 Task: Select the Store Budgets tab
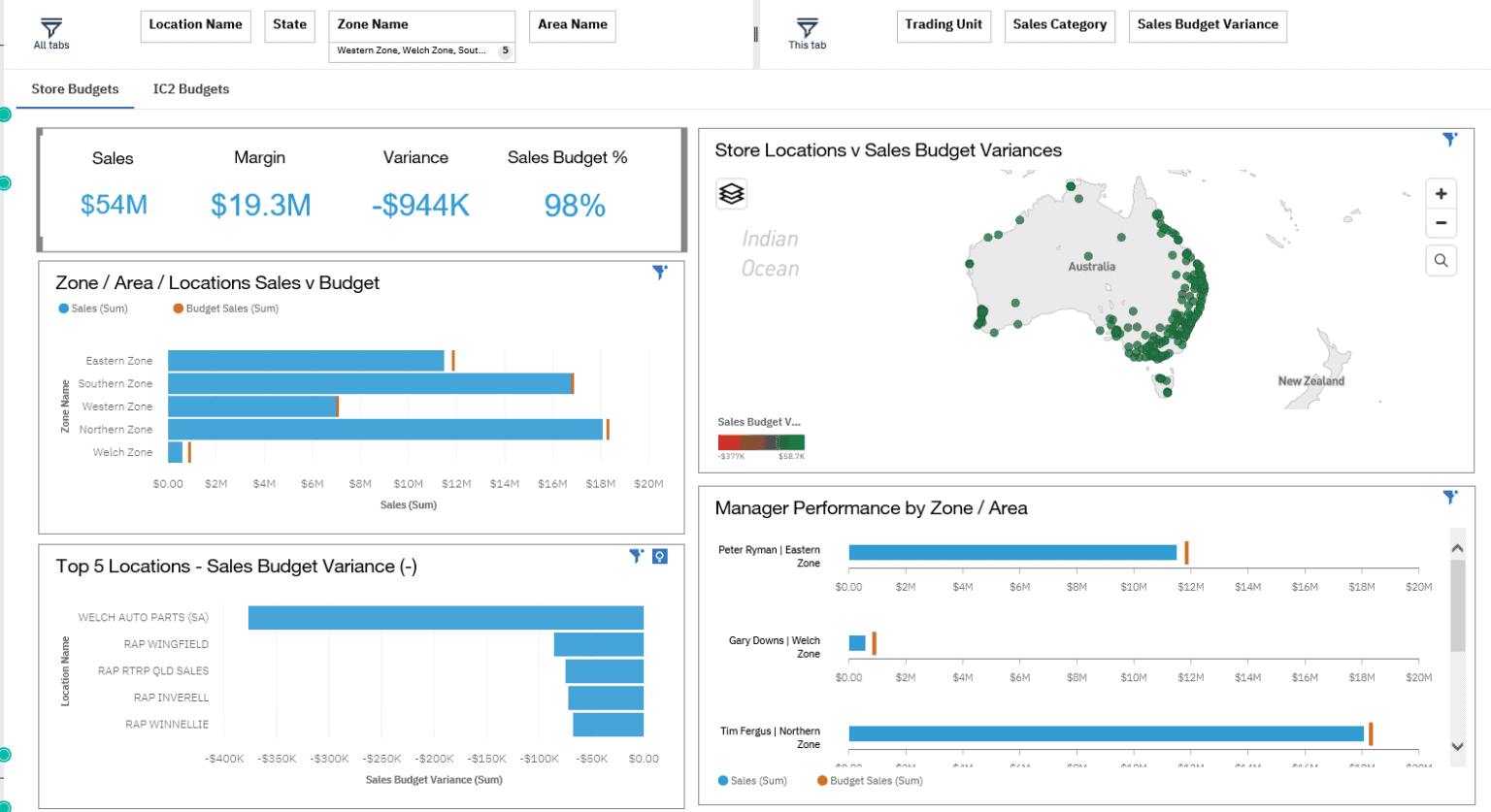click(x=75, y=88)
